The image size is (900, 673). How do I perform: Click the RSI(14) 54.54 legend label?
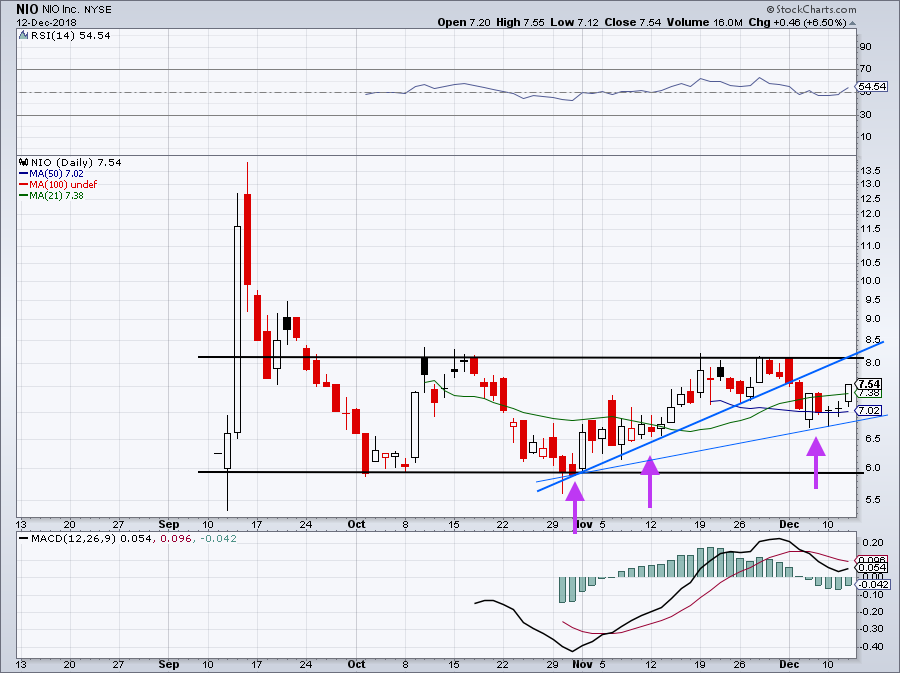click(70, 36)
